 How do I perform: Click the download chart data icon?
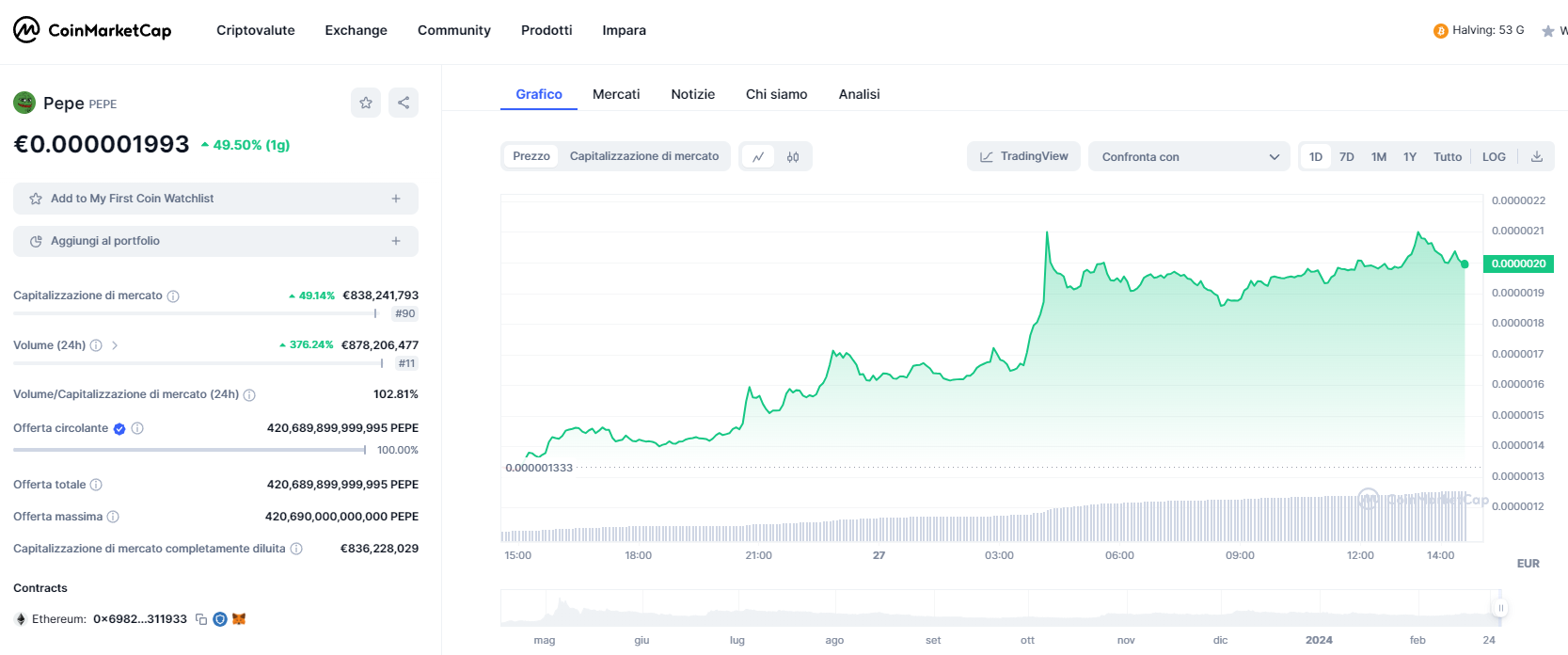(1536, 157)
